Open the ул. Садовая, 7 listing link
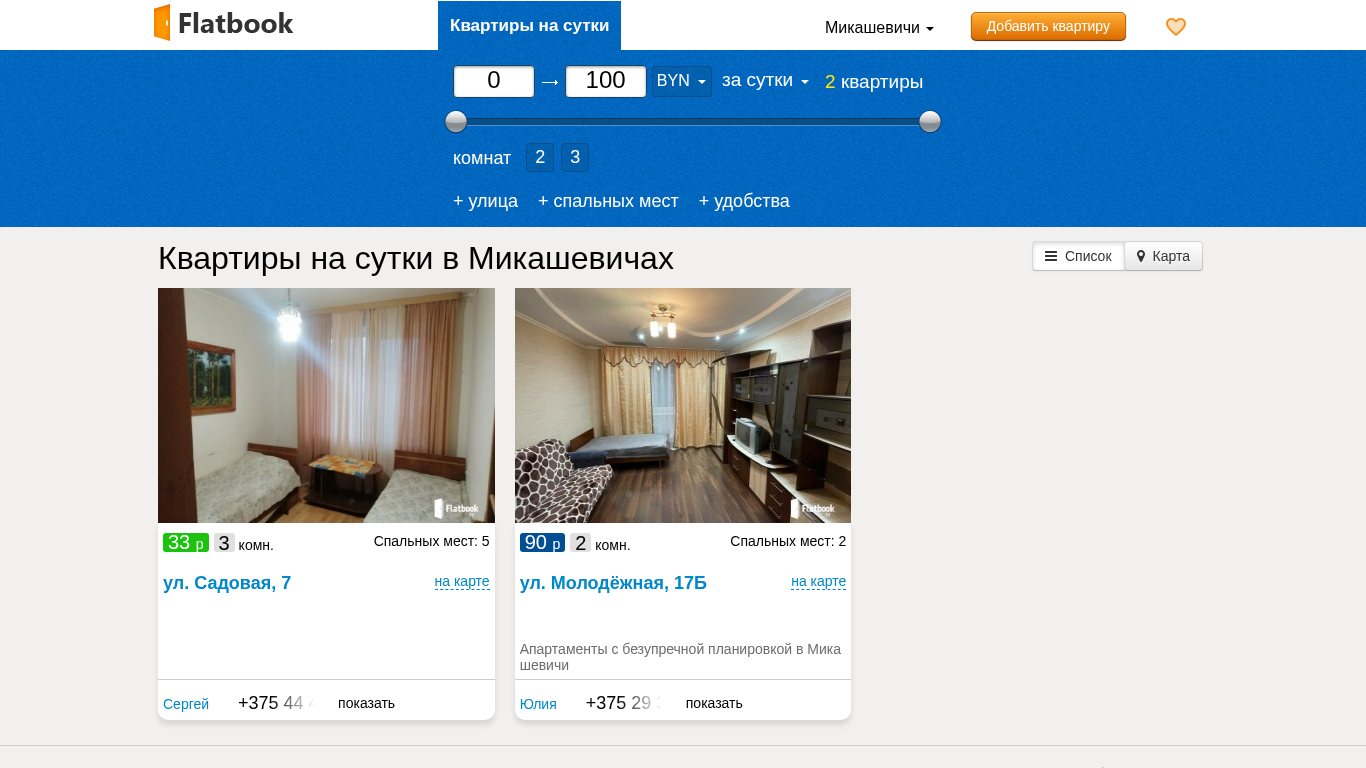 tap(227, 583)
